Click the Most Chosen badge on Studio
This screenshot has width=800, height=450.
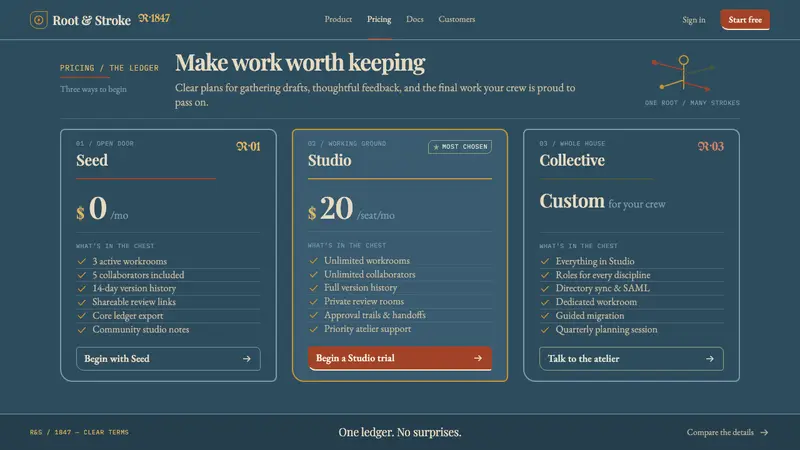click(x=460, y=147)
